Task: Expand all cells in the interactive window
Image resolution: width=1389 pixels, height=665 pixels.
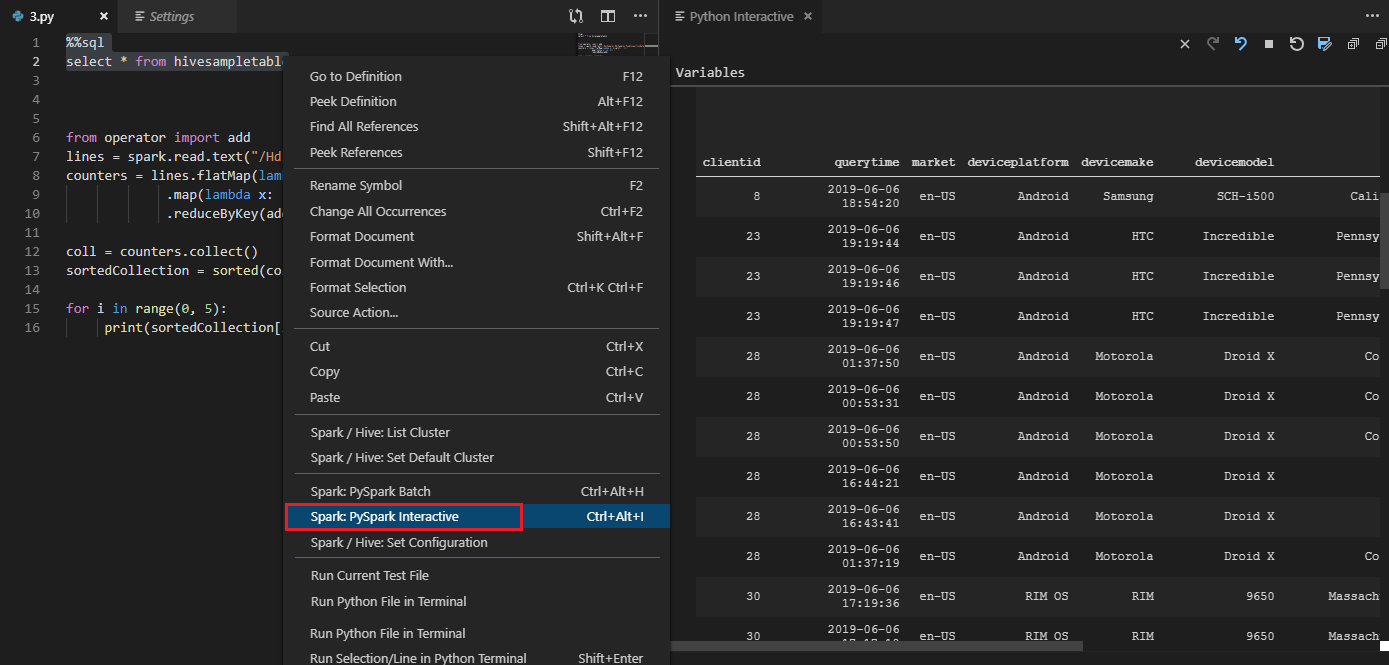Action: [1353, 44]
